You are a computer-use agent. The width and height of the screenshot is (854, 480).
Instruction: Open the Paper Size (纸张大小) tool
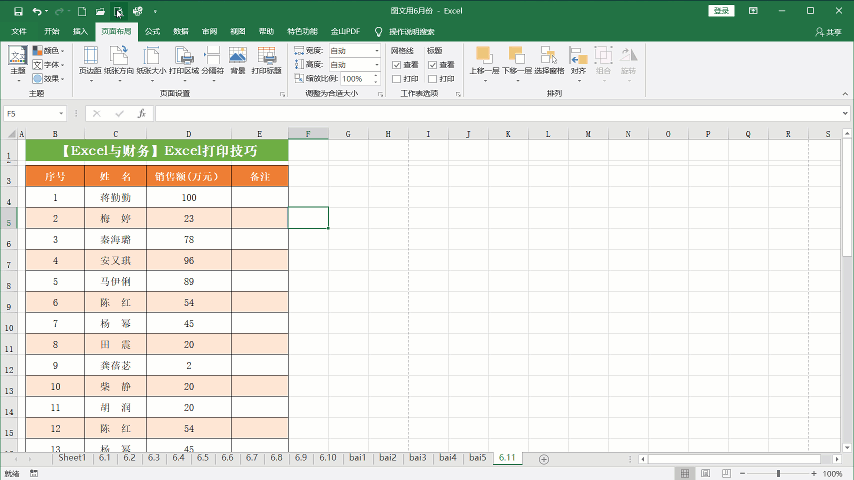[151, 64]
